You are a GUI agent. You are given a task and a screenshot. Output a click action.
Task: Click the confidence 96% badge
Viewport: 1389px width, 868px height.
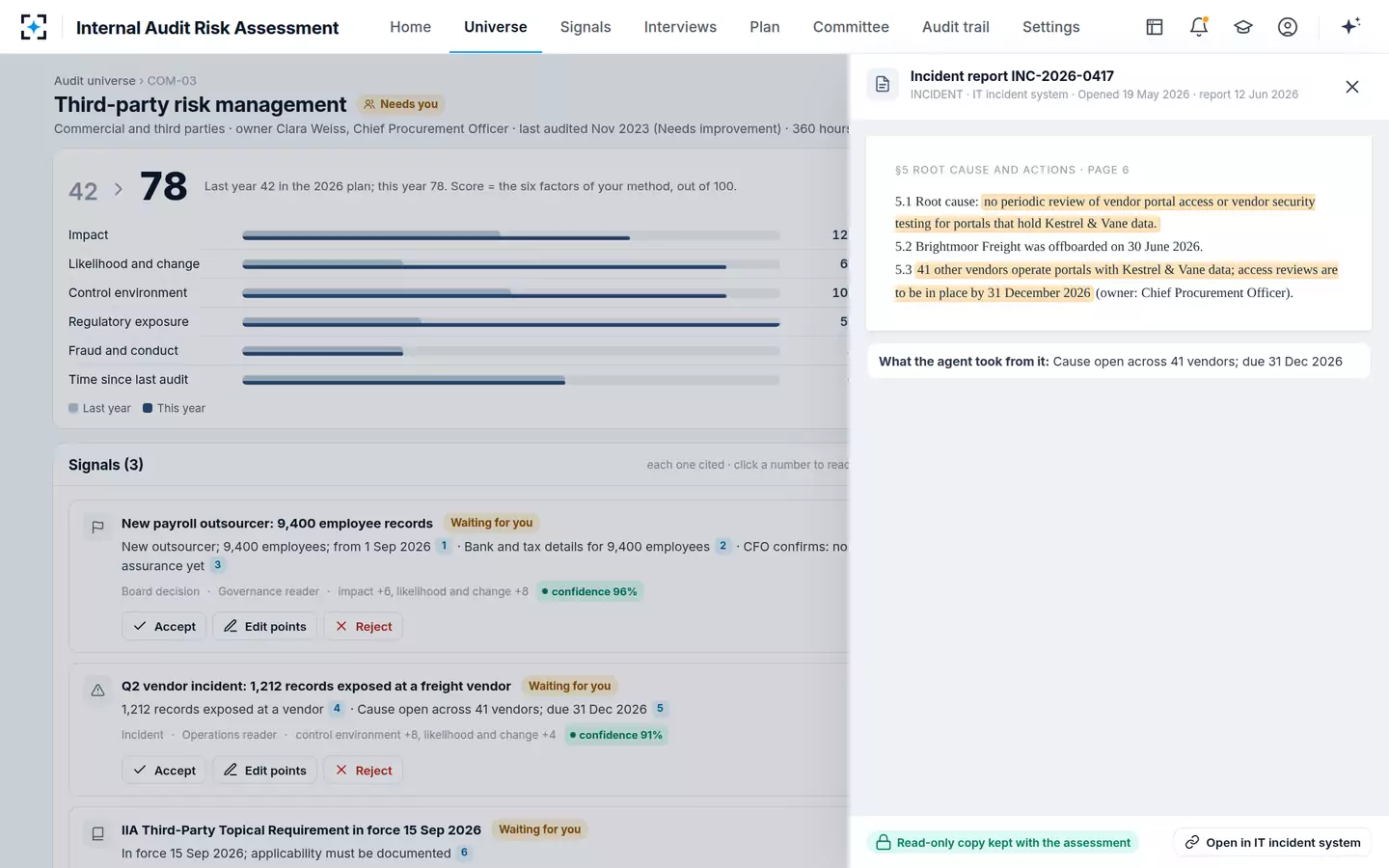pyautogui.click(x=589, y=591)
